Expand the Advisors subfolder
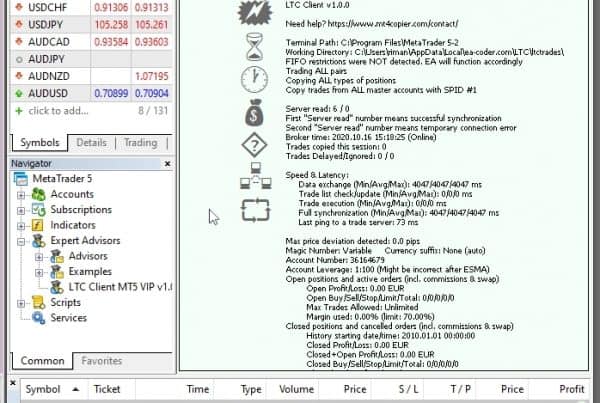This screenshot has width=600, height=403. 39,257
